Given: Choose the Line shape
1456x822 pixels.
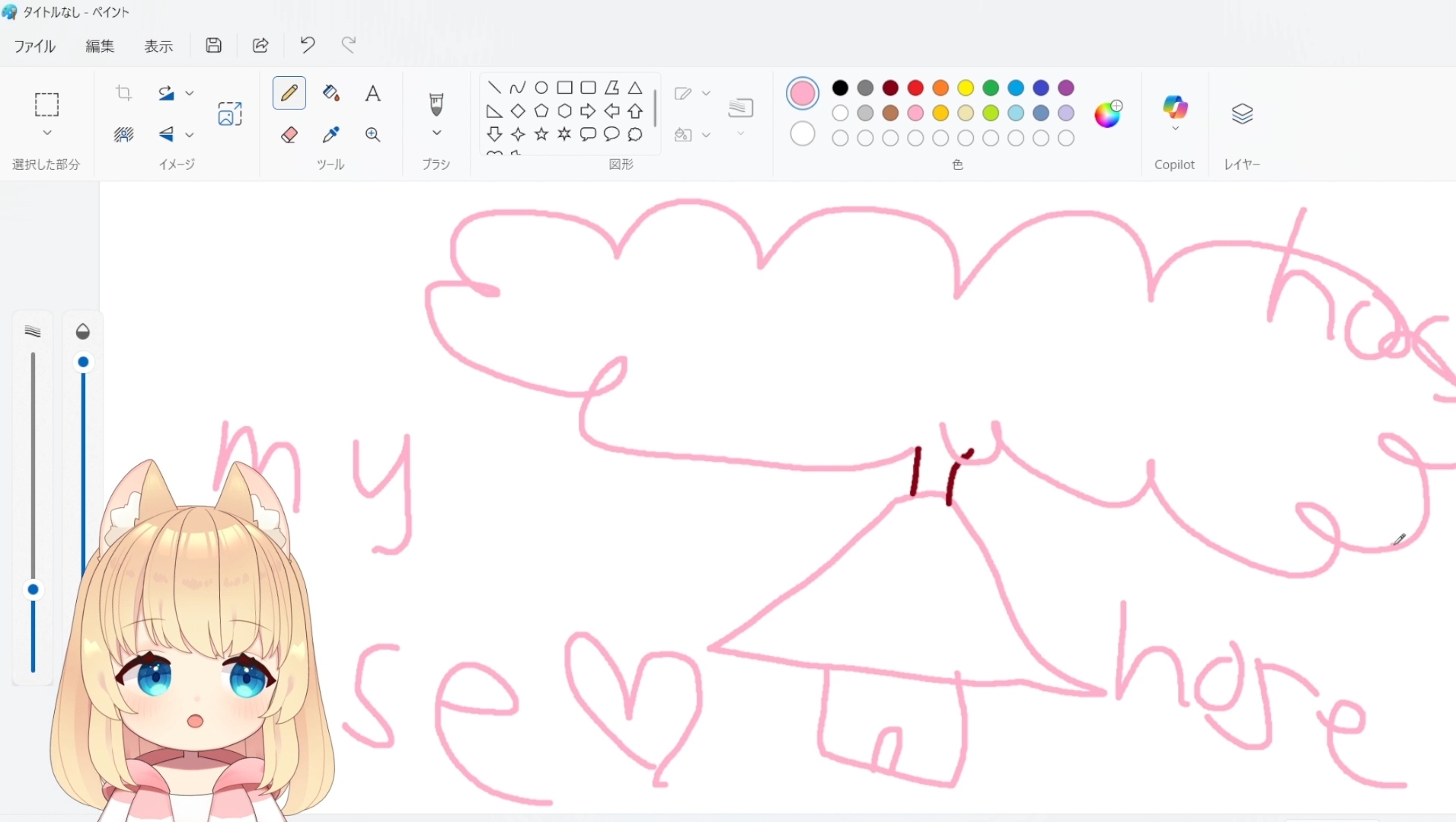Looking at the screenshot, I should [494, 88].
